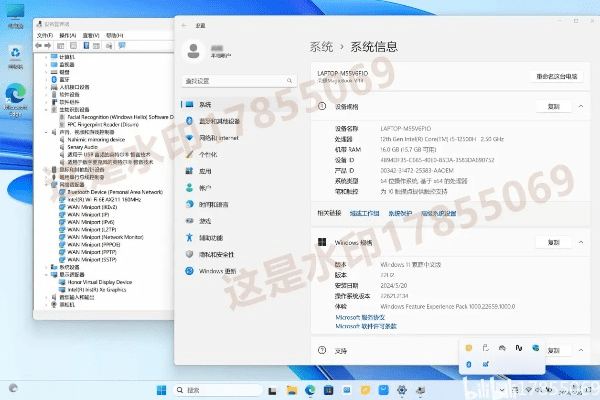Collapse the 设备规格 device specifications section chevron
The width and height of the screenshot is (600, 400).
pyautogui.click(x=581, y=106)
